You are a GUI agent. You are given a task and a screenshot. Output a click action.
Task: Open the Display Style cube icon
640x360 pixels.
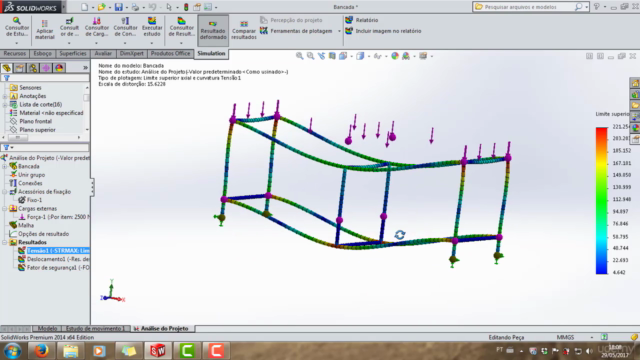tap(360, 56)
